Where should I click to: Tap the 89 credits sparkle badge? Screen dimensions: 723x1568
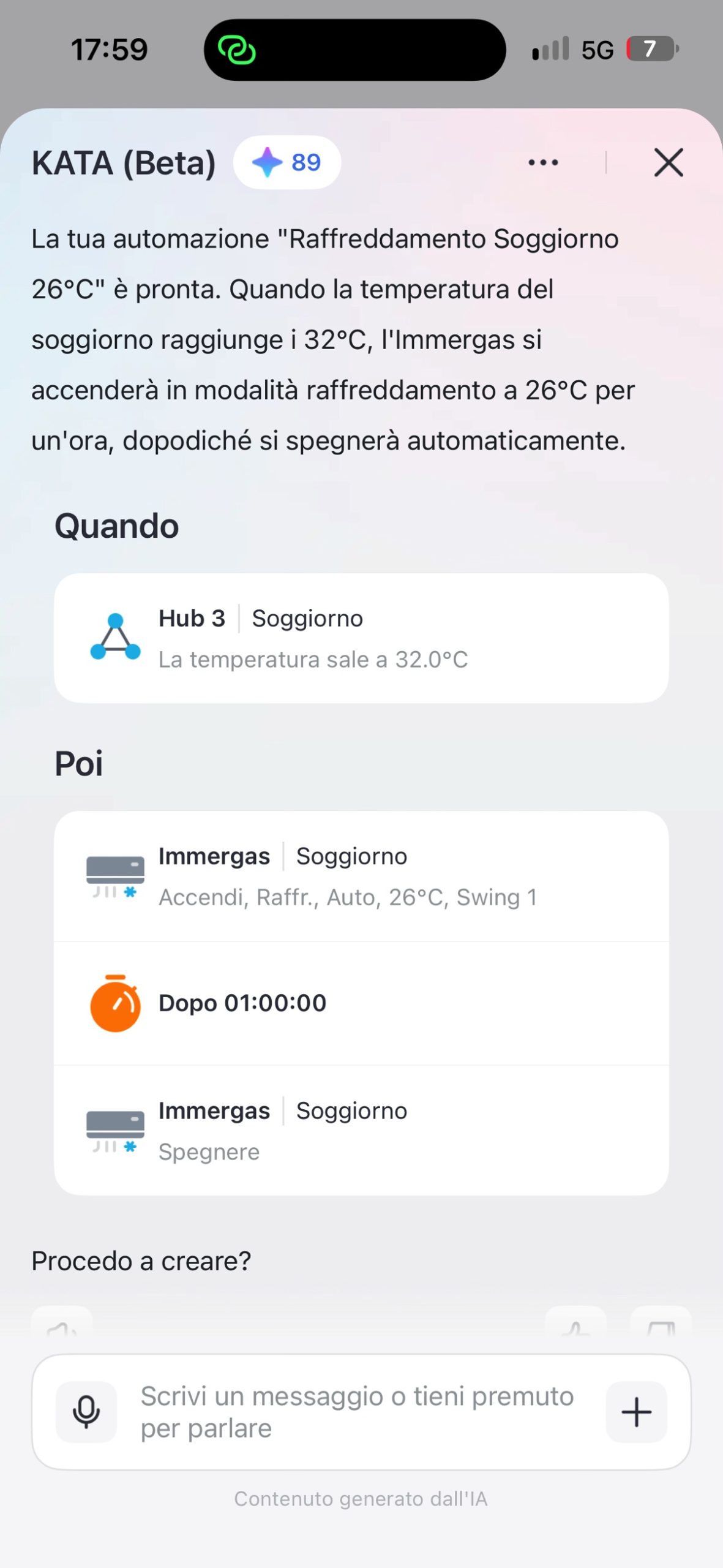pyautogui.click(x=287, y=162)
